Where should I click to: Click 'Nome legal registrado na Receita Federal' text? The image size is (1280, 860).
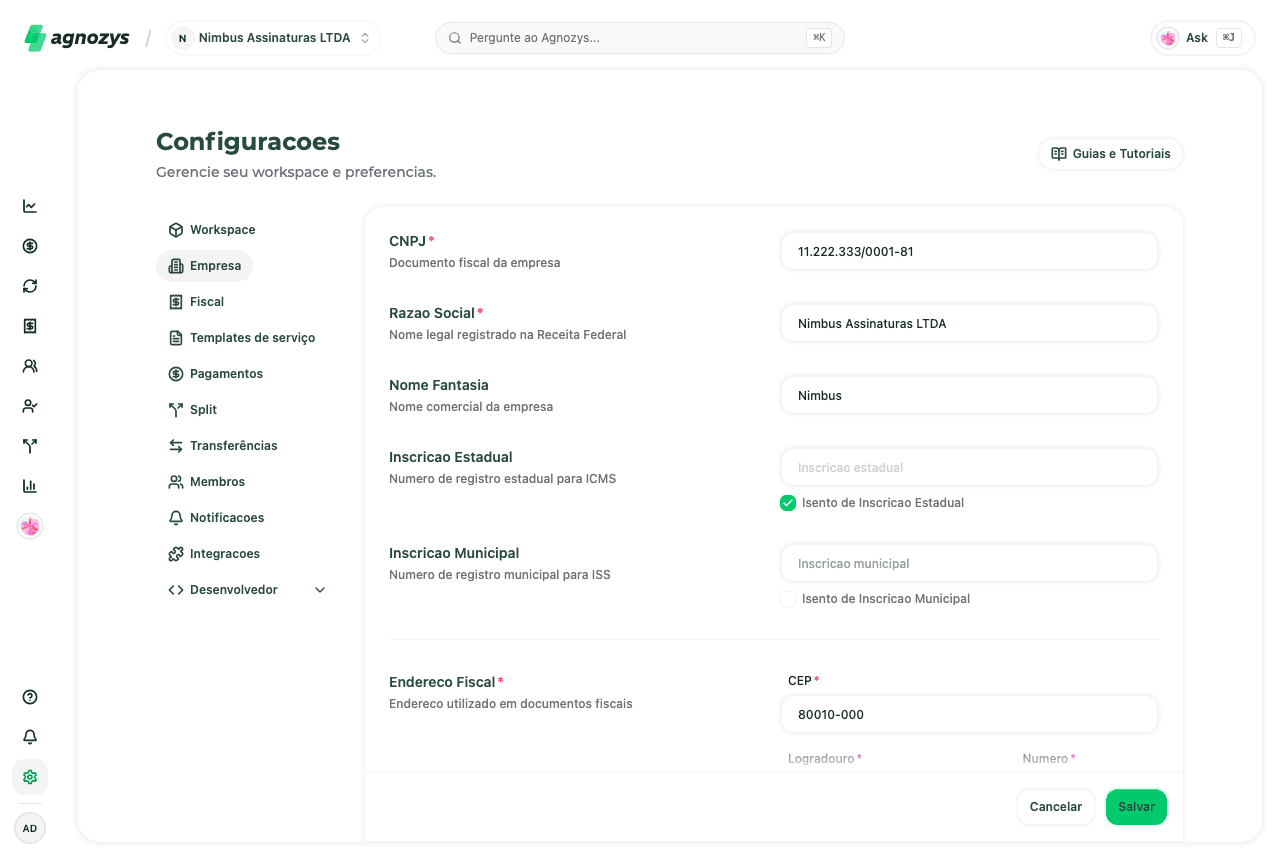coord(508,335)
